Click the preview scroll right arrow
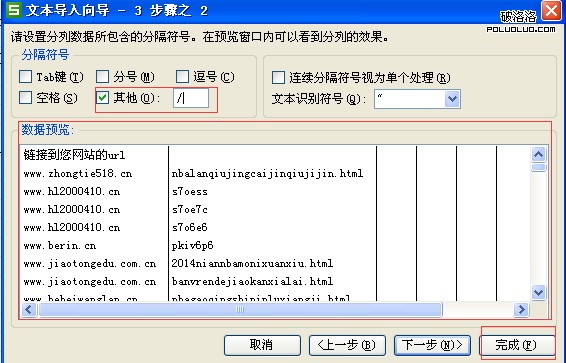Image resolution: width=566 pixels, height=363 pixels. point(521,310)
